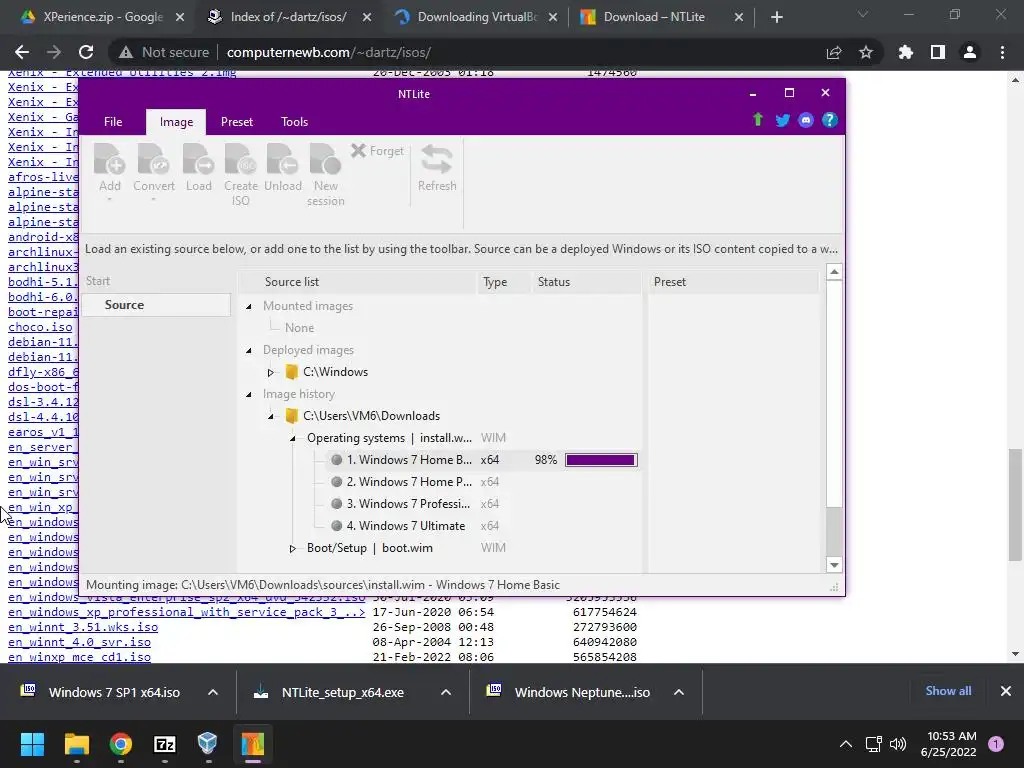Collapse the C:\Users\VM6\Downloads node
This screenshot has width=1024, height=768.
click(270, 417)
